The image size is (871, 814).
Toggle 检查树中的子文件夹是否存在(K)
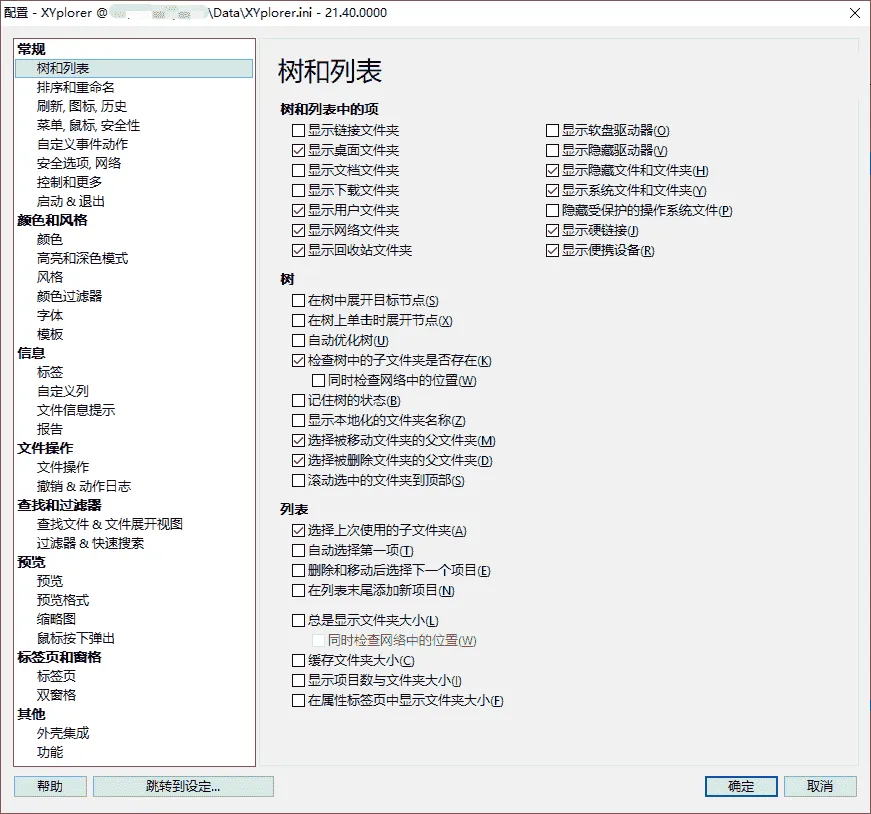298,361
